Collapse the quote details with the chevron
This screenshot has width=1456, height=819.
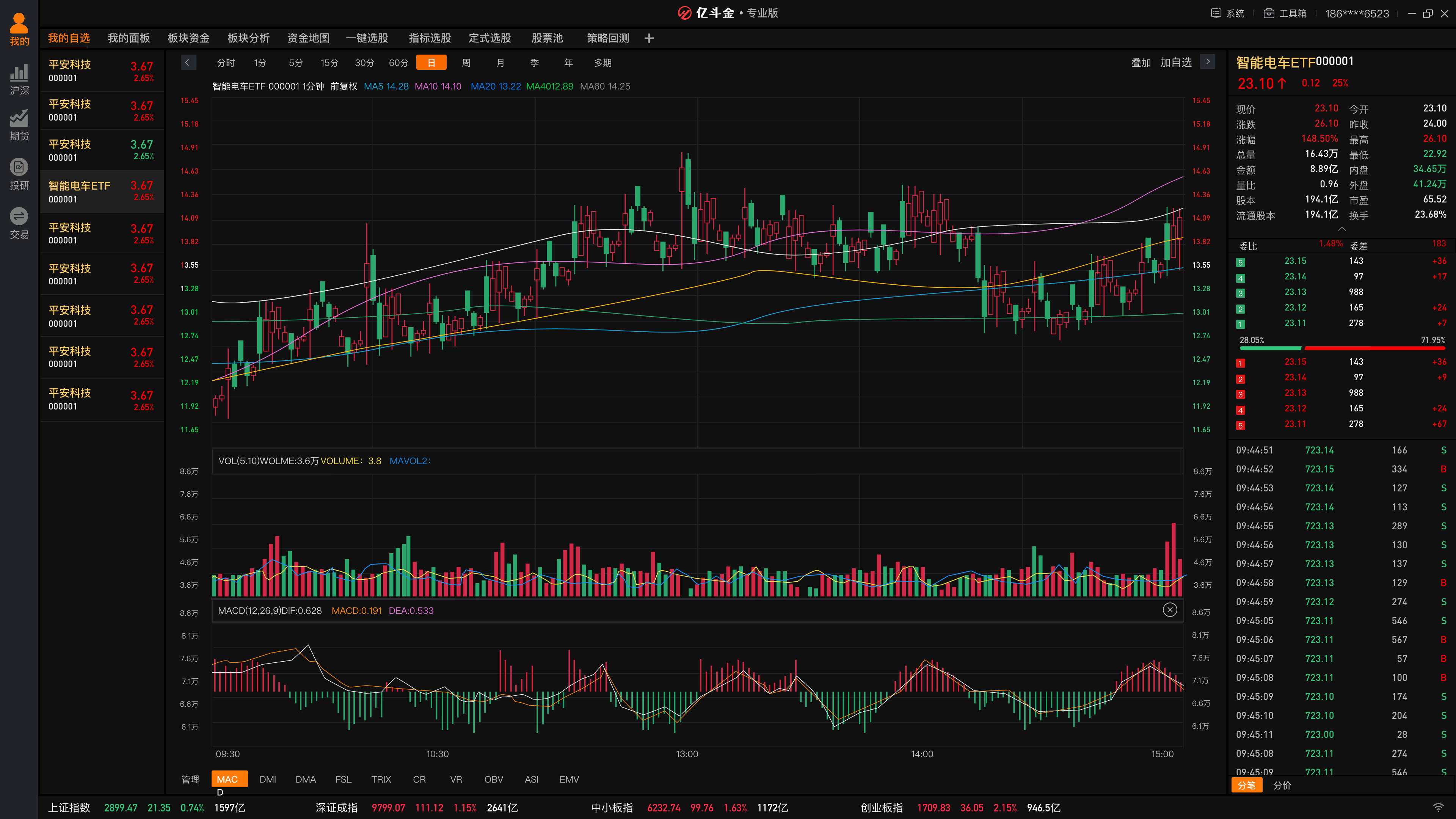pos(1342,229)
